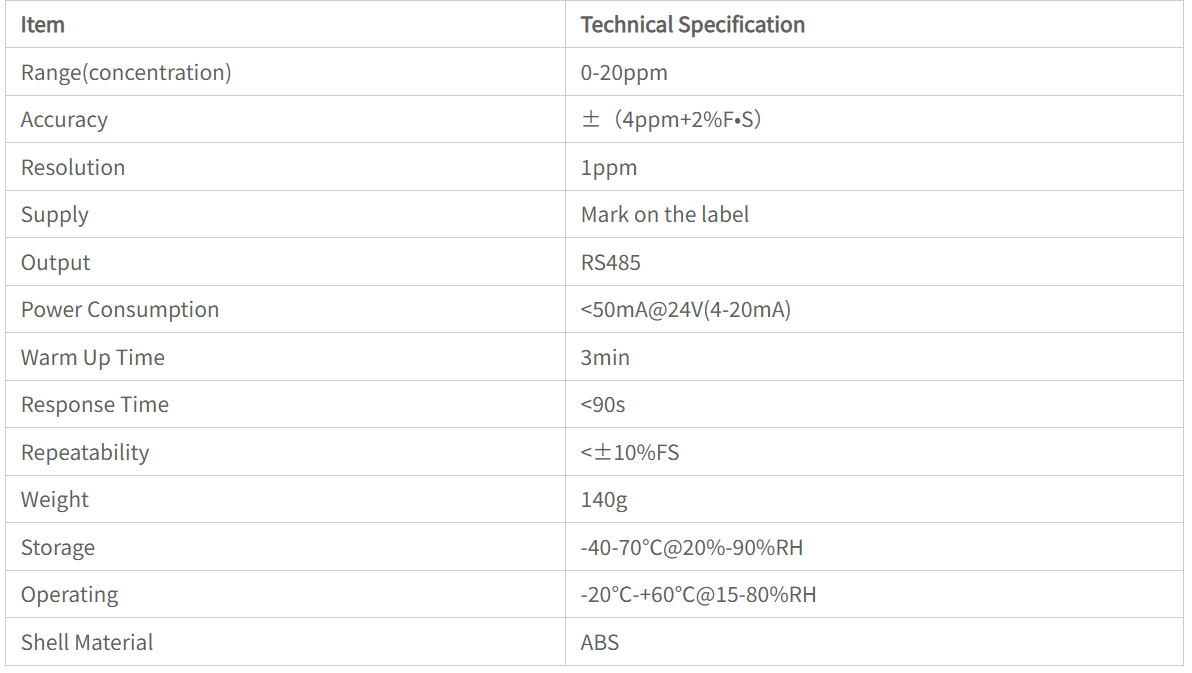The image size is (1192, 673).
Task: Select the "Power Consumption" row label
Action: point(120,310)
